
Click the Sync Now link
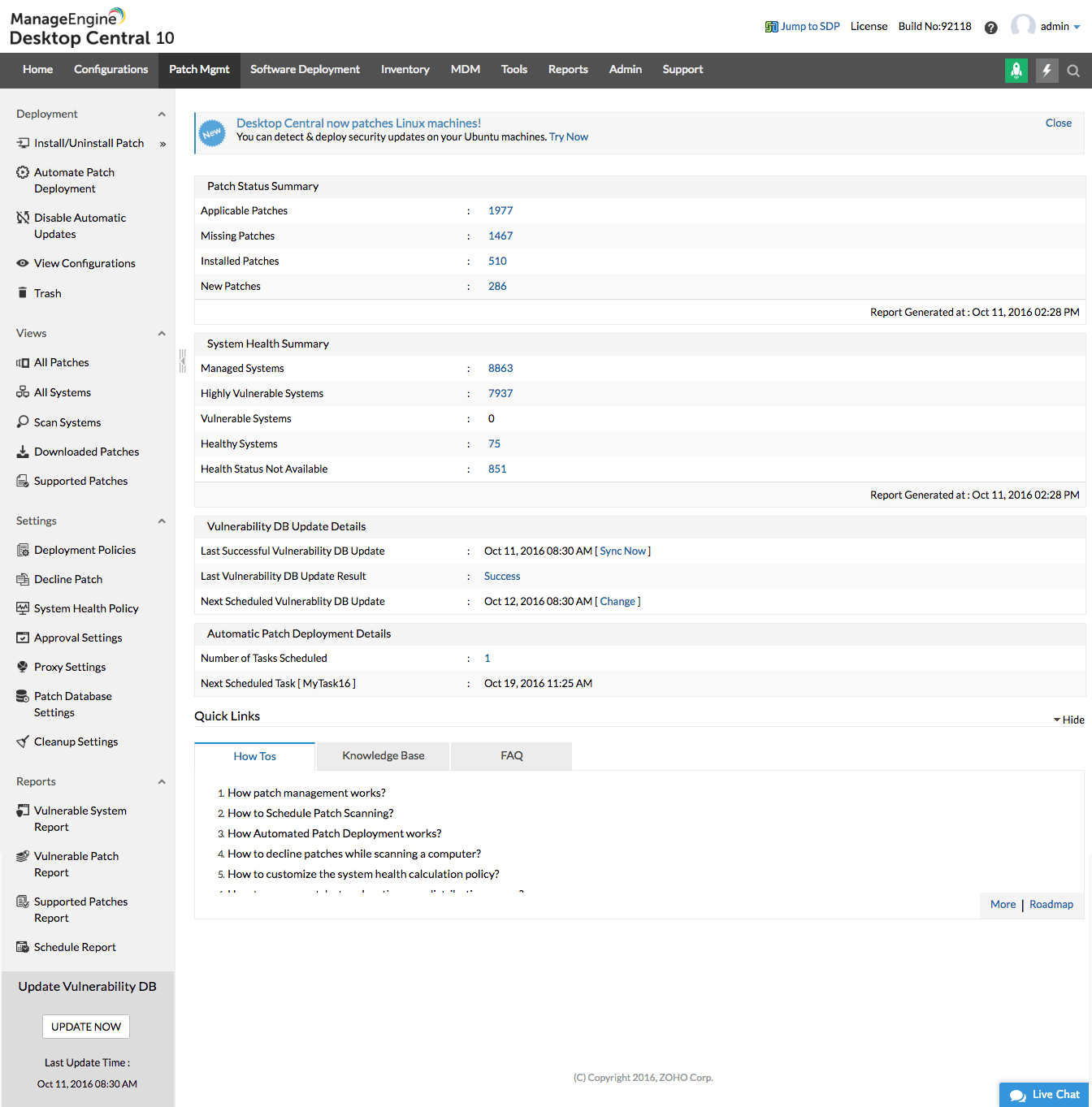point(623,551)
